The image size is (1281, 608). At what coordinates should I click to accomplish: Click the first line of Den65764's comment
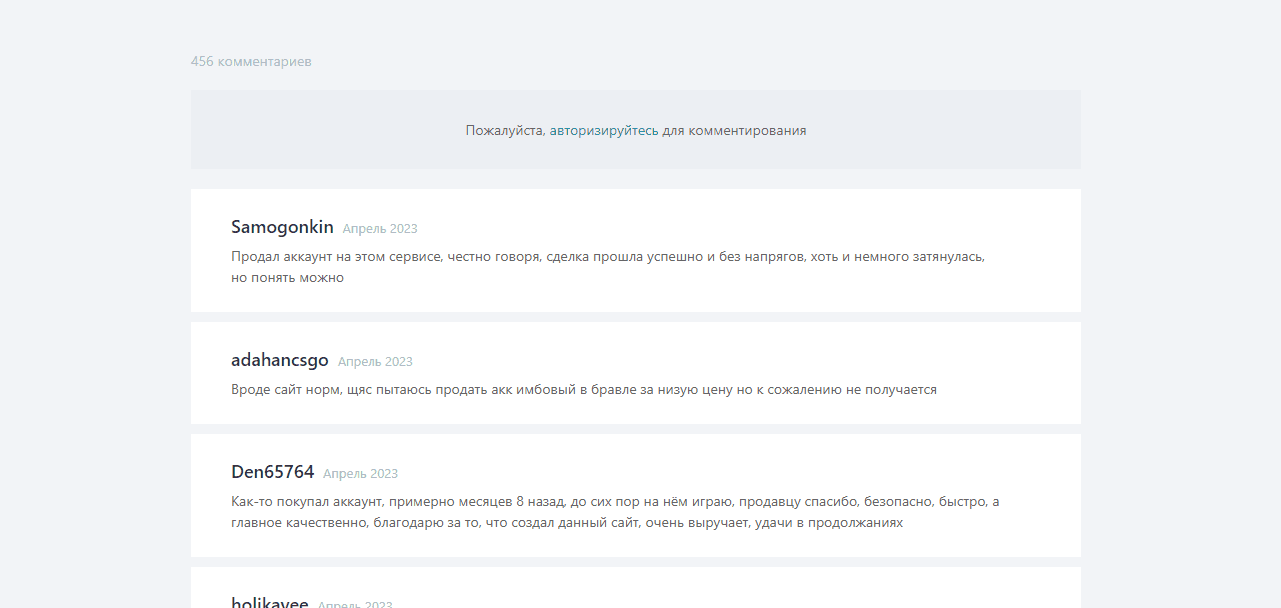pos(614,502)
